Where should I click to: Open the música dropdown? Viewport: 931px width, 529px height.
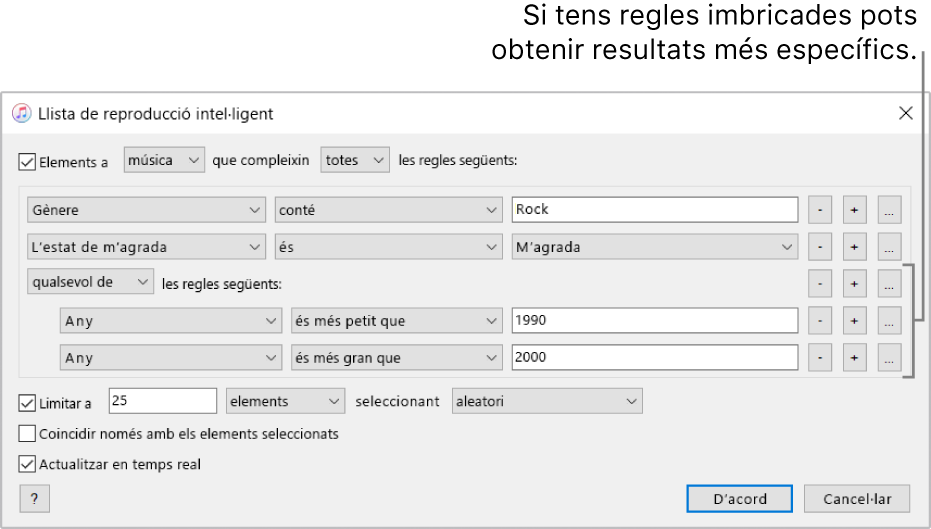[x=164, y=160]
